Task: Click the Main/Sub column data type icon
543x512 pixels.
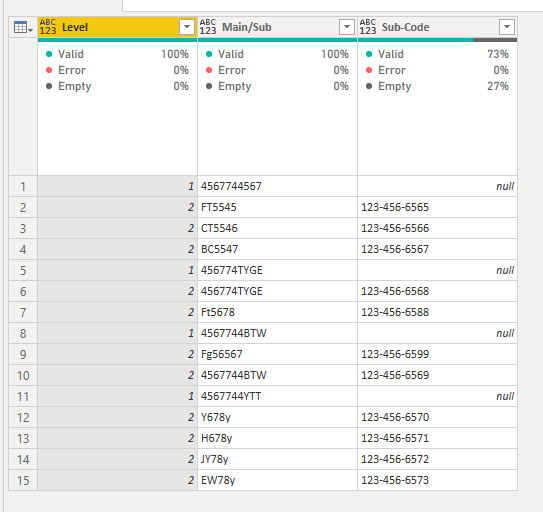Action: [207, 27]
